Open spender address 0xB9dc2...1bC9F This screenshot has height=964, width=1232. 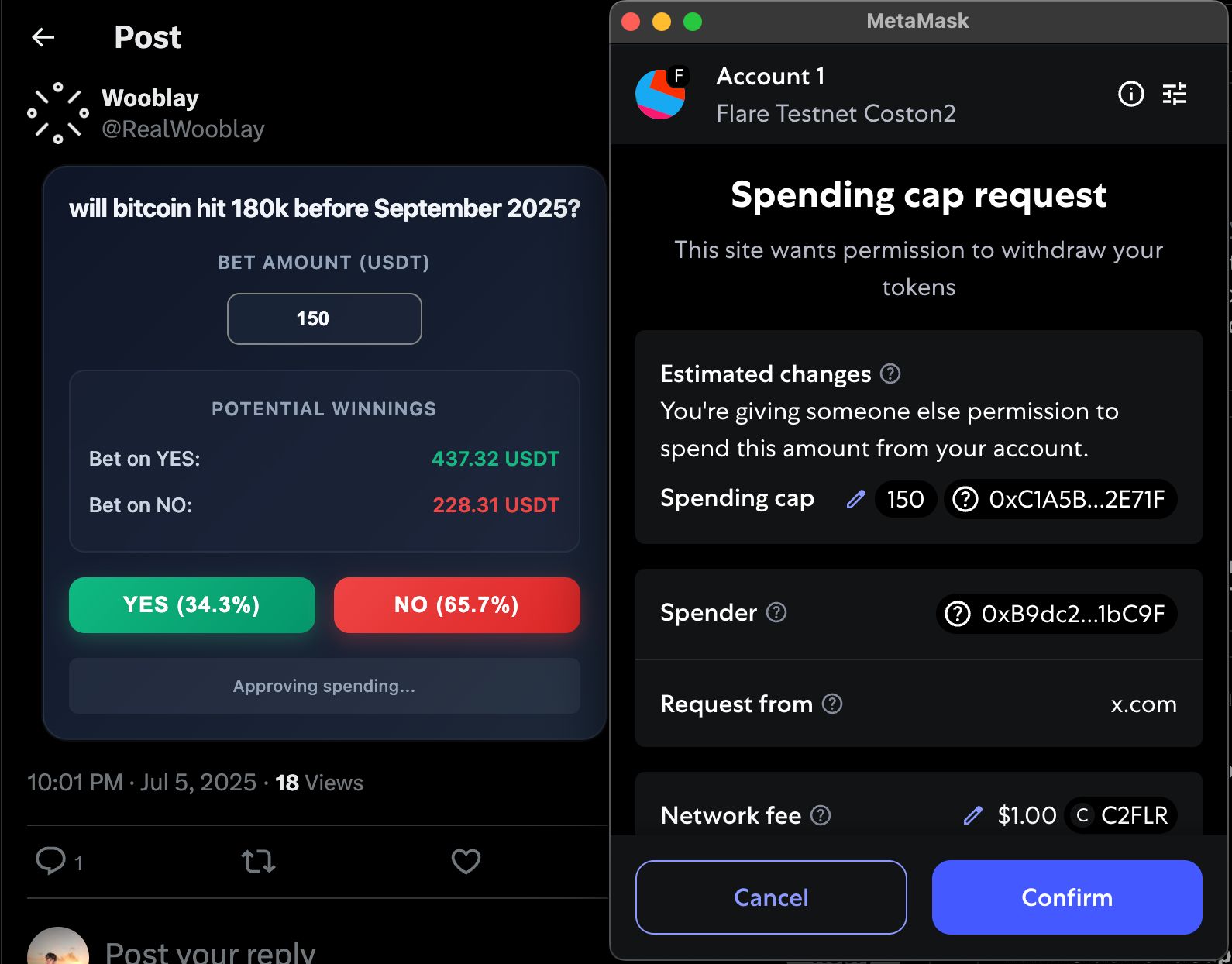point(1057,614)
